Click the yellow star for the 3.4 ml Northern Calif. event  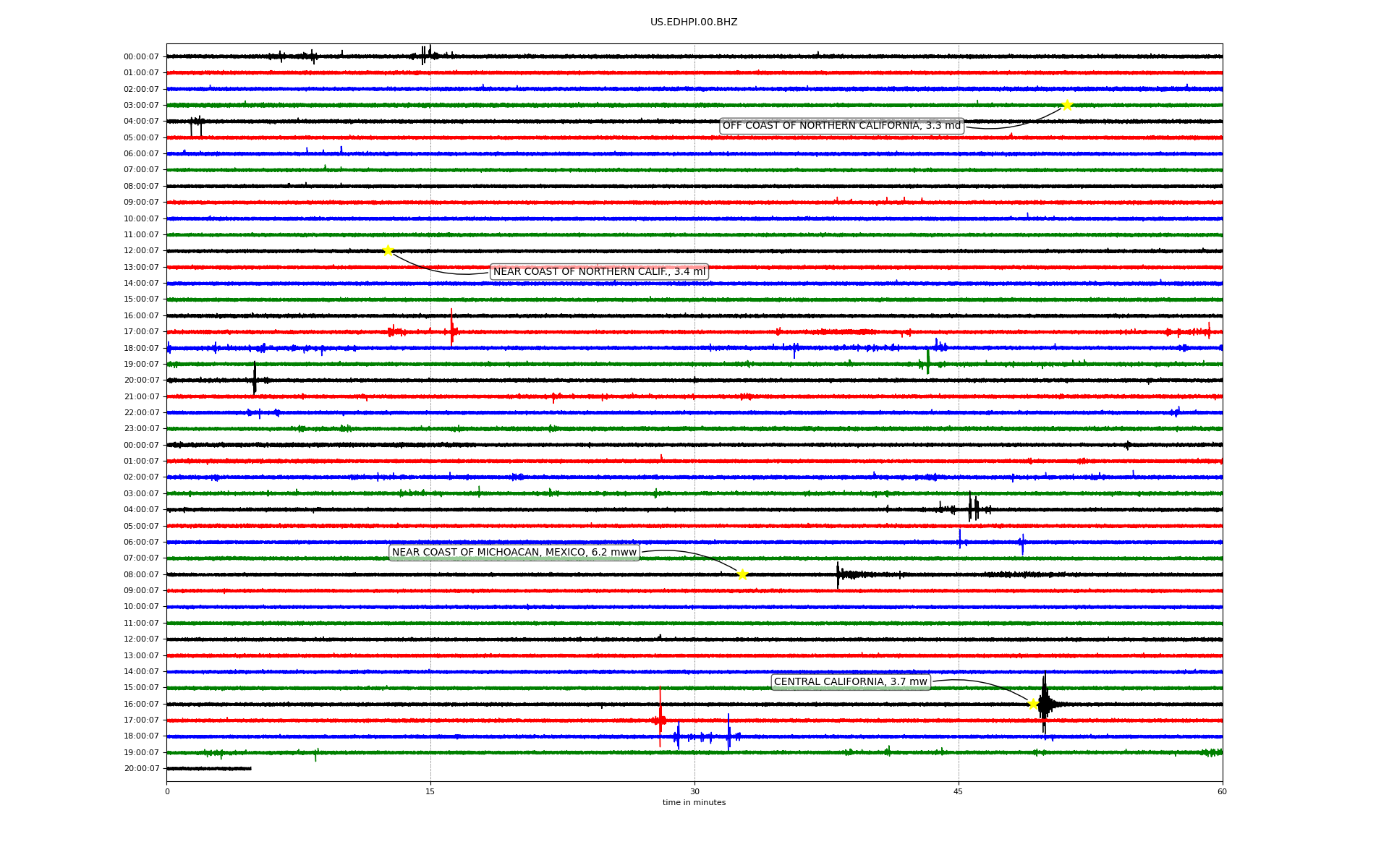(x=388, y=250)
